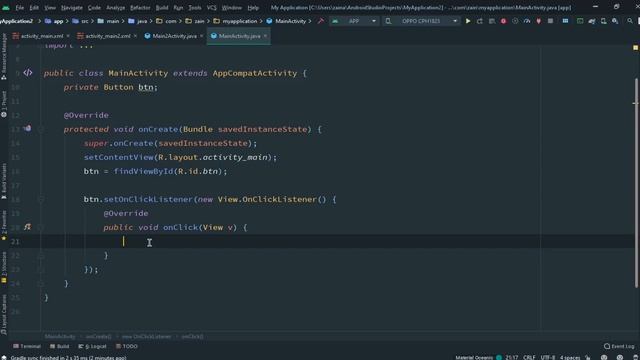Change file encoding UTF-8 in status bar
640x360 pixels.
tap(548, 358)
